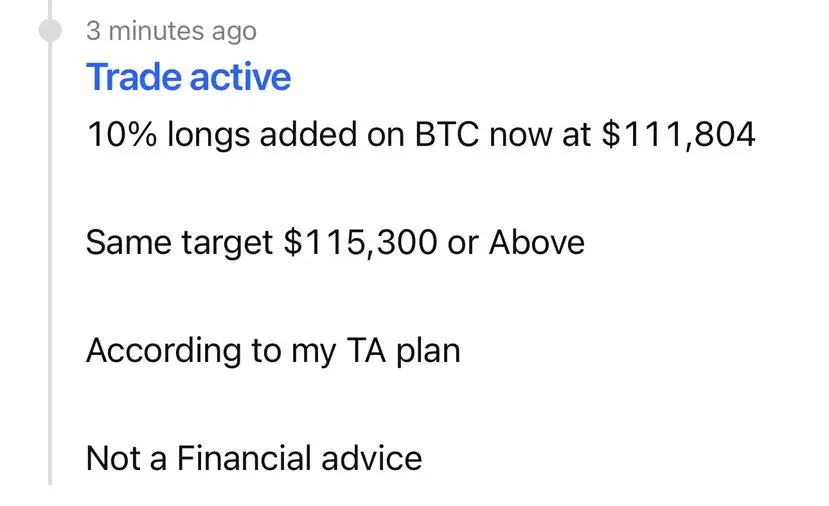Click the word "added" in first line

308,134
